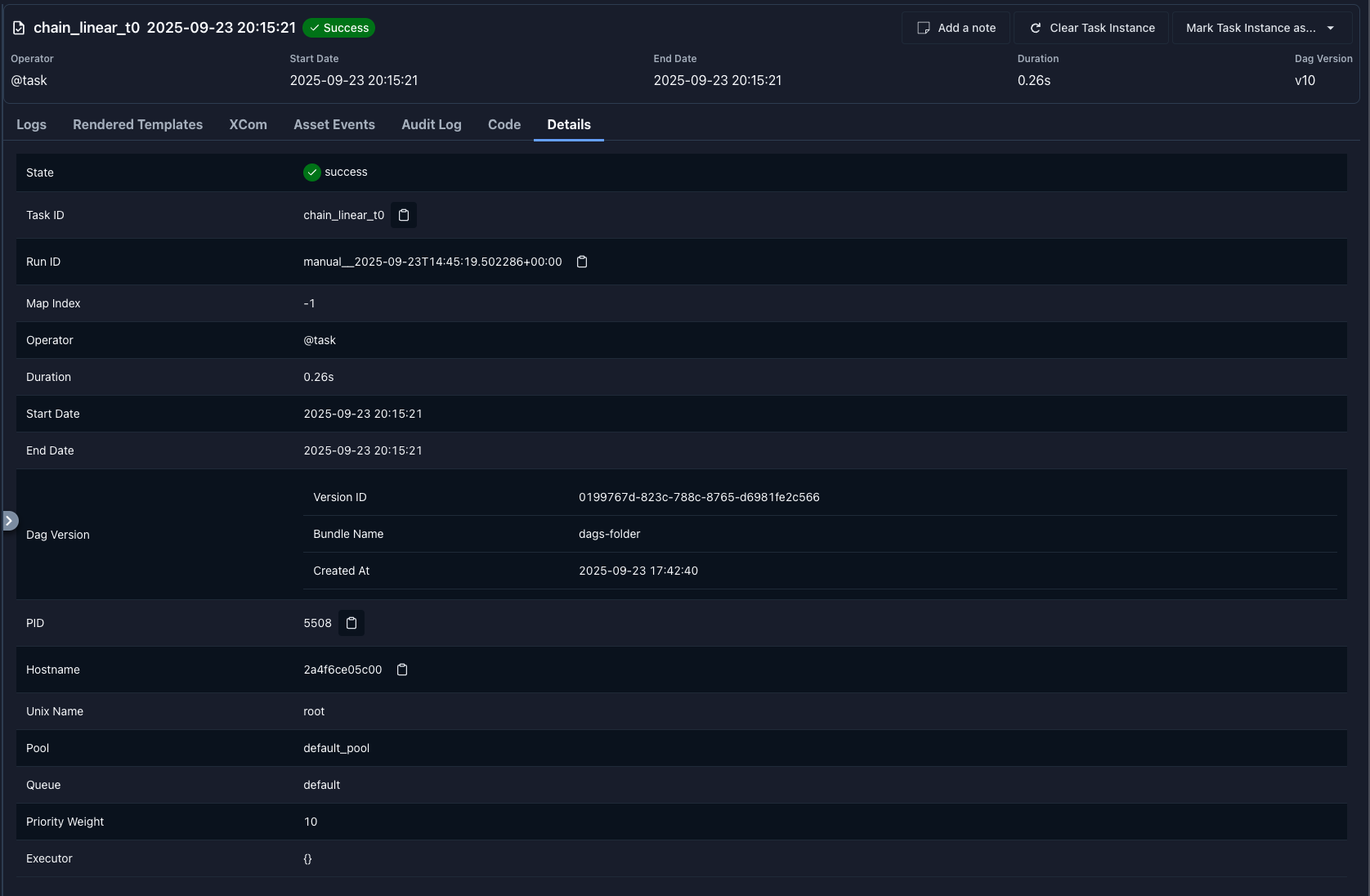The image size is (1370, 896).
Task: Click the green checkmark in the State row
Action: (311, 172)
